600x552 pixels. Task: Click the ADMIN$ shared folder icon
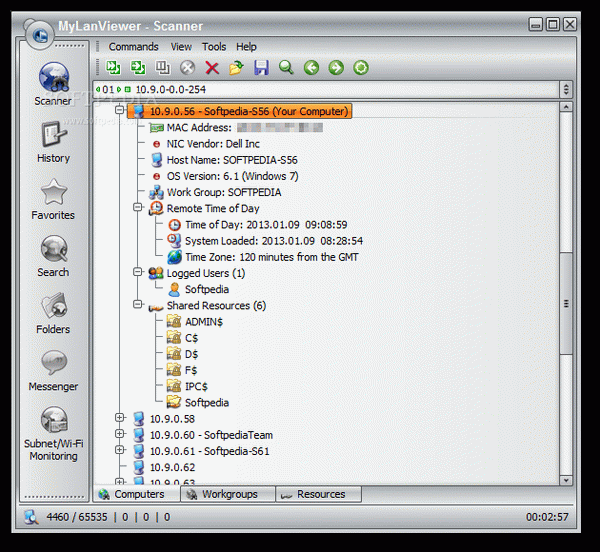174,321
